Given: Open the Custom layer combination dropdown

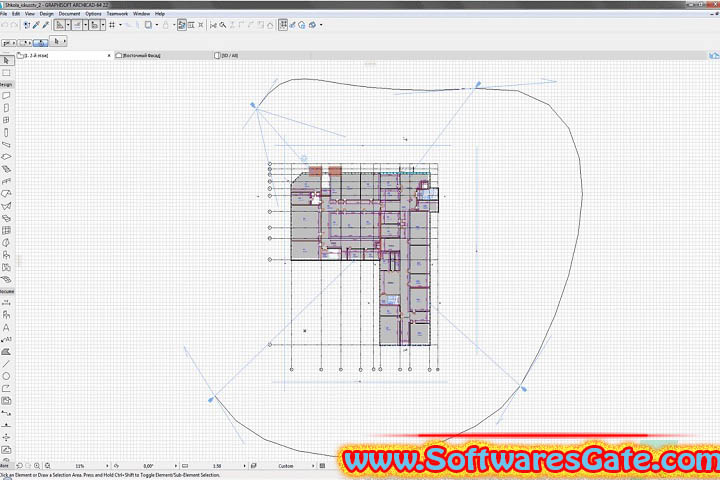Looking at the screenshot, I should (x=313, y=466).
